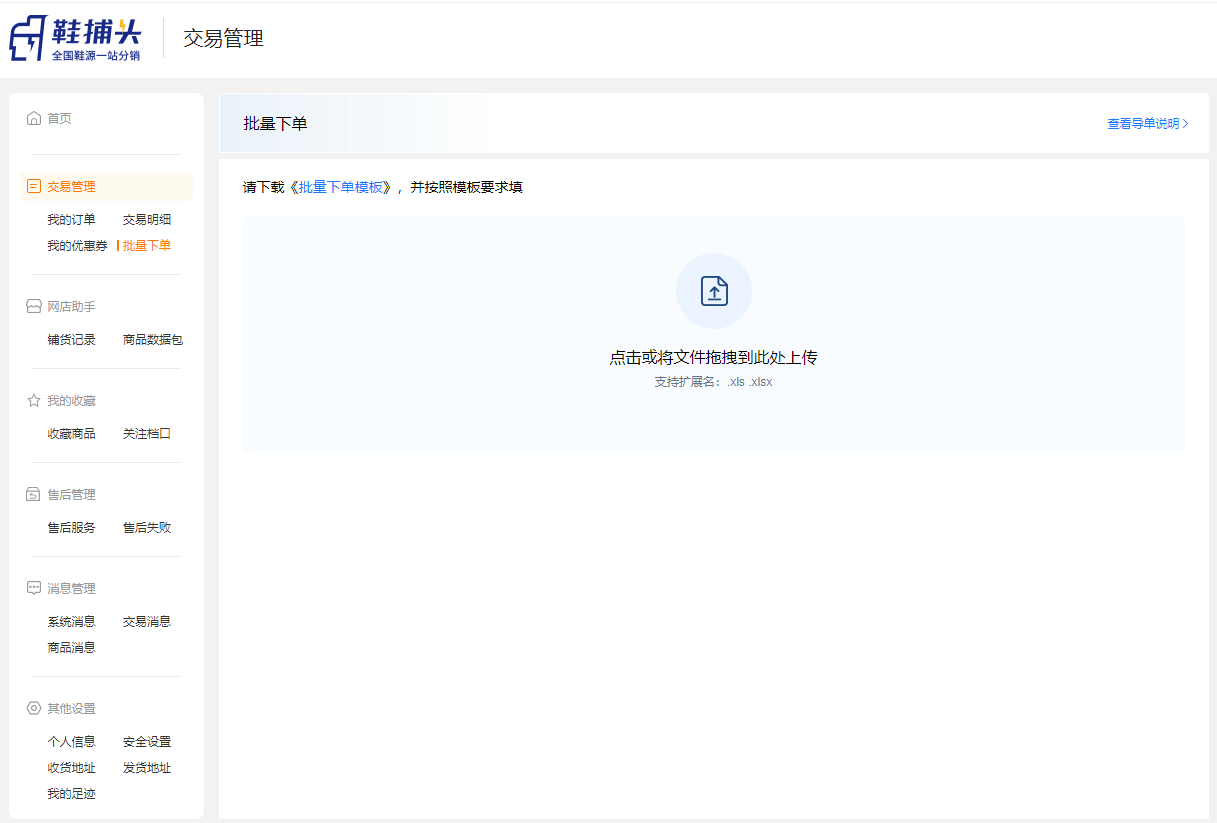Click the home icon beside 首页
Image resolution: width=1217 pixels, height=823 pixels.
[x=34, y=118]
